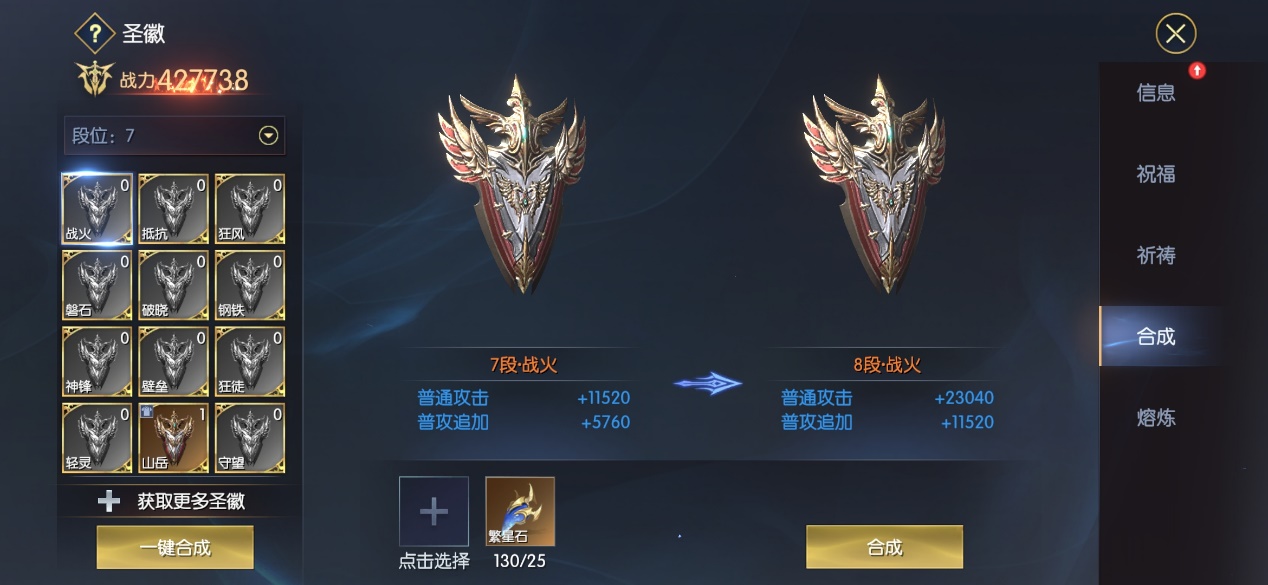Pick the 破晓 emblem slot
Screen dimensions: 1268x585
pyautogui.click(x=174, y=286)
